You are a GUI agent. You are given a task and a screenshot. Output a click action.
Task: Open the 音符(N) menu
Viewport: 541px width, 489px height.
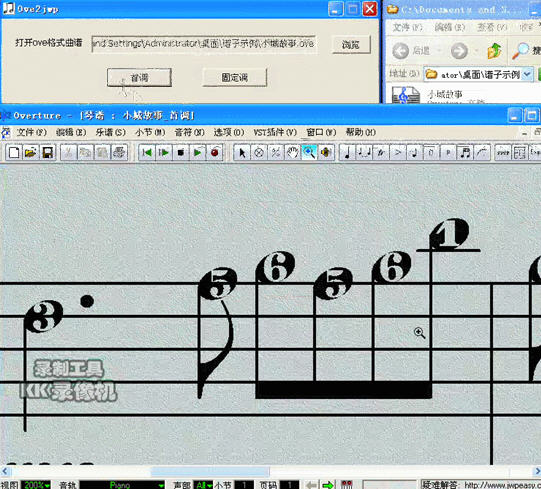(x=189, y=132)
